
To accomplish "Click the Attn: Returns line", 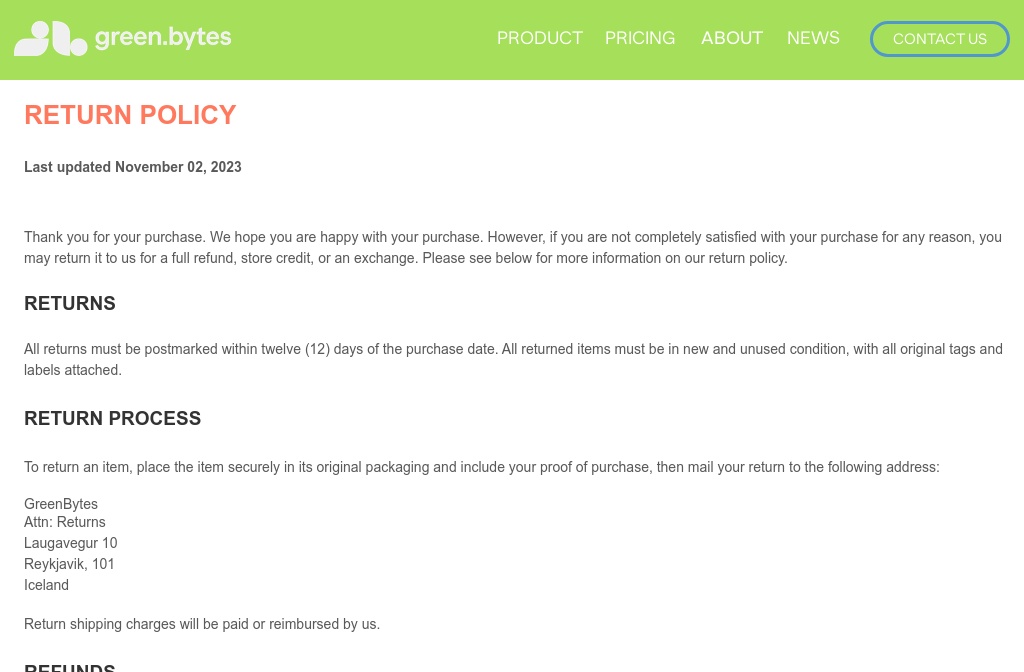I will pyautogui.click(x=64, y=522).
